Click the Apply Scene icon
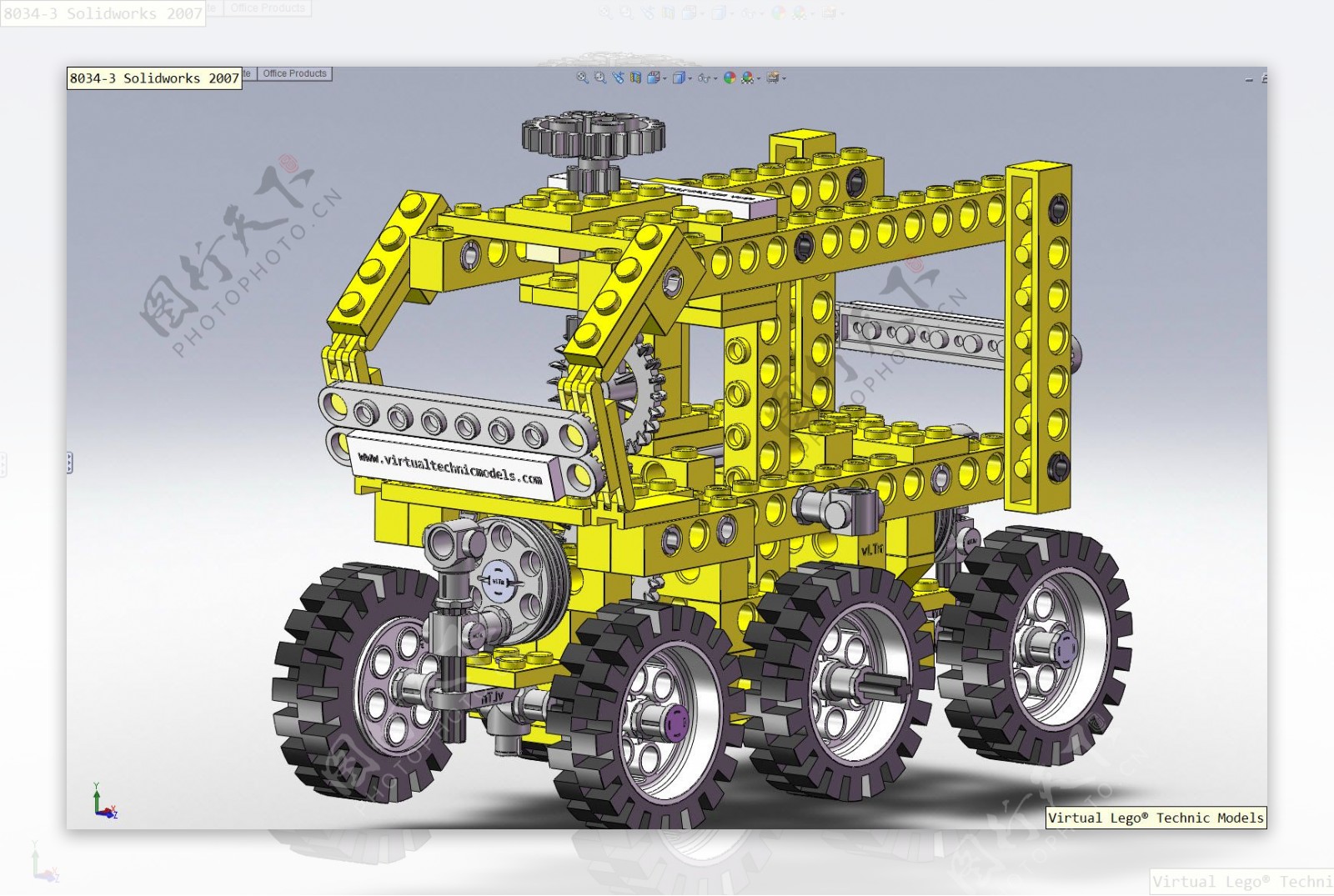The height and width of the screenshot is (896, 1334). [747, 78]
